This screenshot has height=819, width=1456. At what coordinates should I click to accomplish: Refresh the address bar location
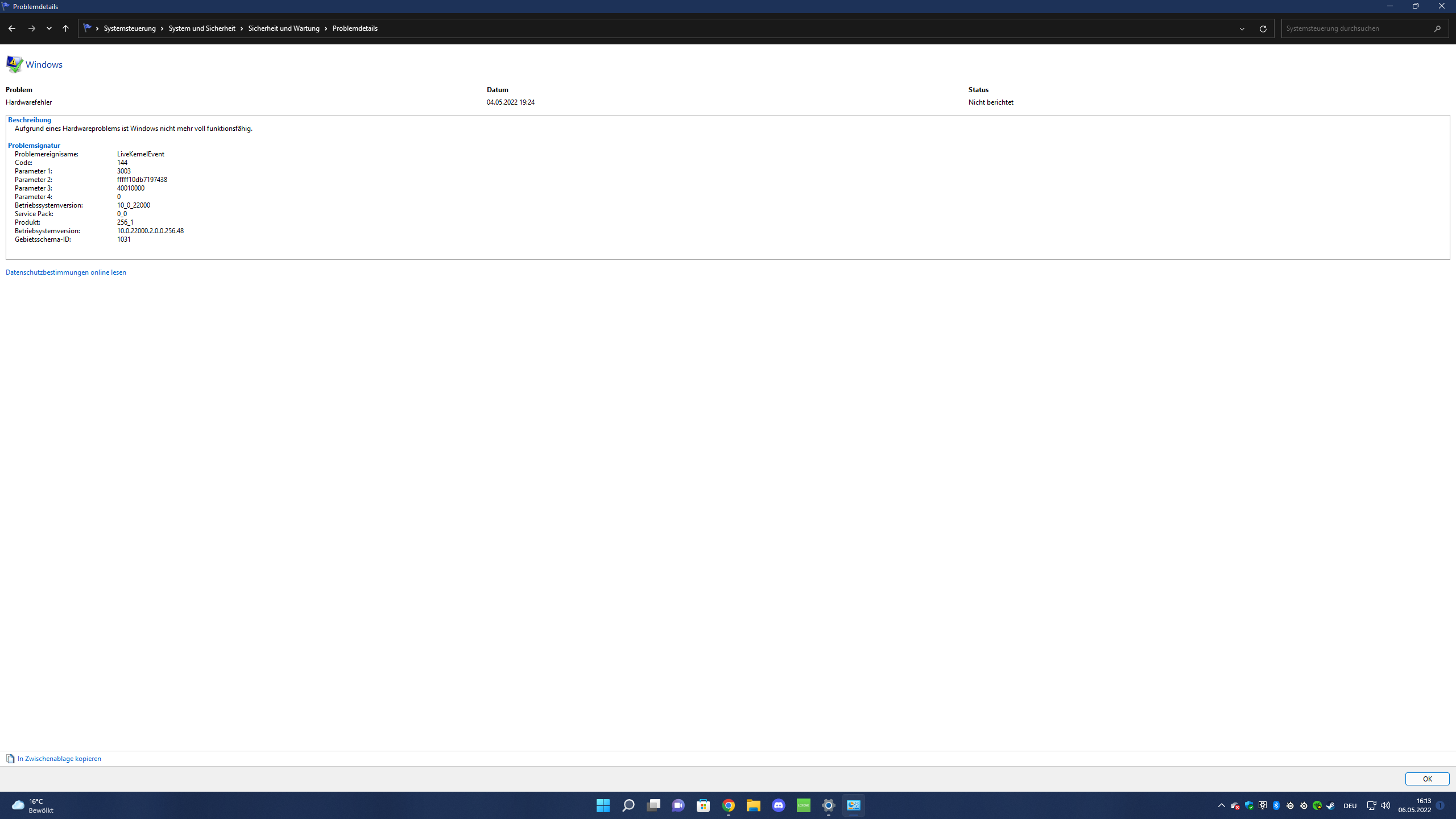[x=1263, y=28]
